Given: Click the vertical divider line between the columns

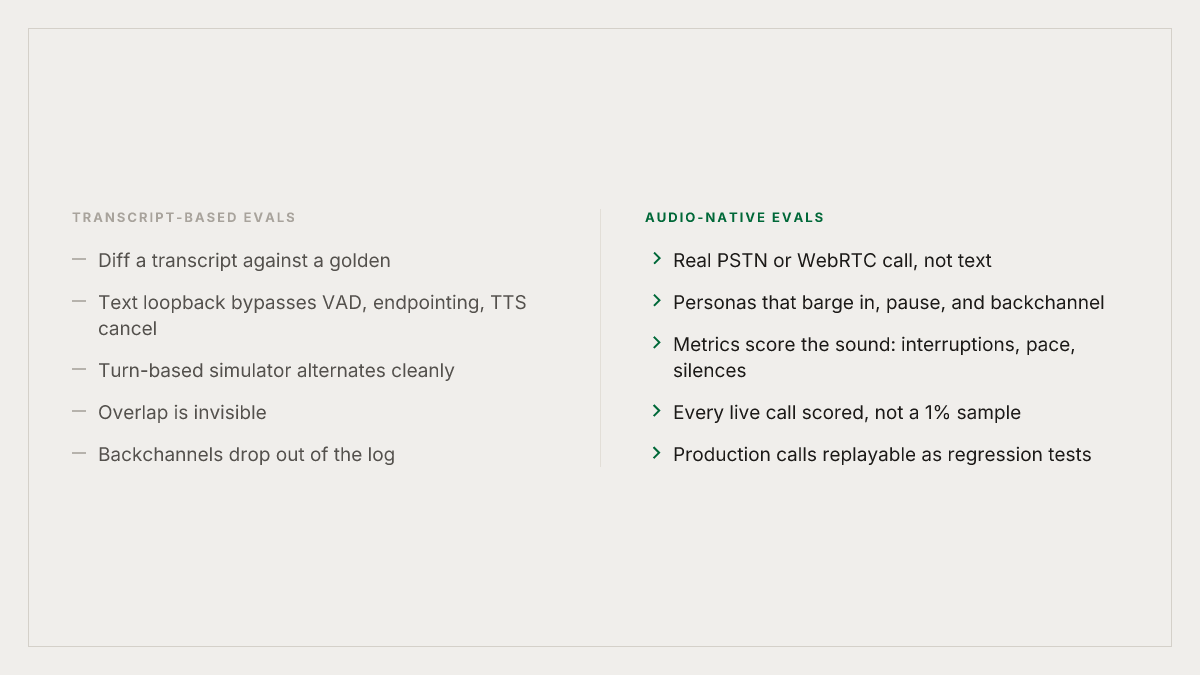Looking at the screenshot, I should point(600,338).
